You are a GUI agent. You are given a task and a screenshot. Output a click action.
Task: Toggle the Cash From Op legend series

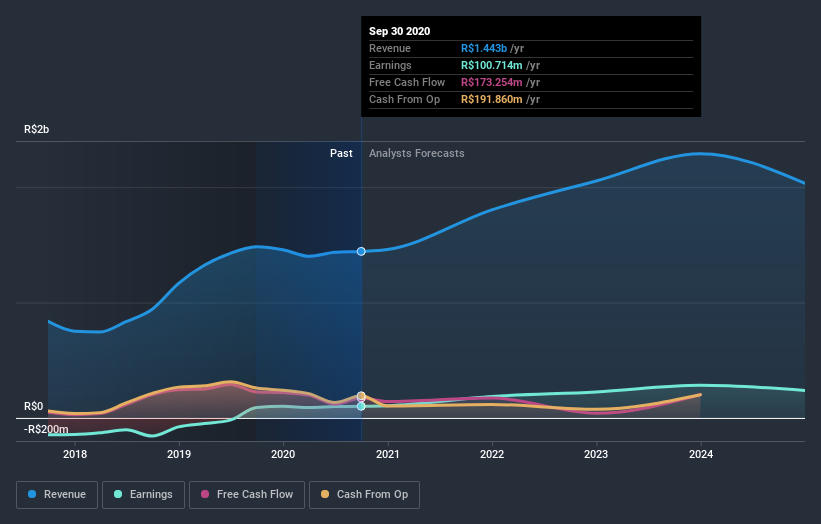point(364,495)
